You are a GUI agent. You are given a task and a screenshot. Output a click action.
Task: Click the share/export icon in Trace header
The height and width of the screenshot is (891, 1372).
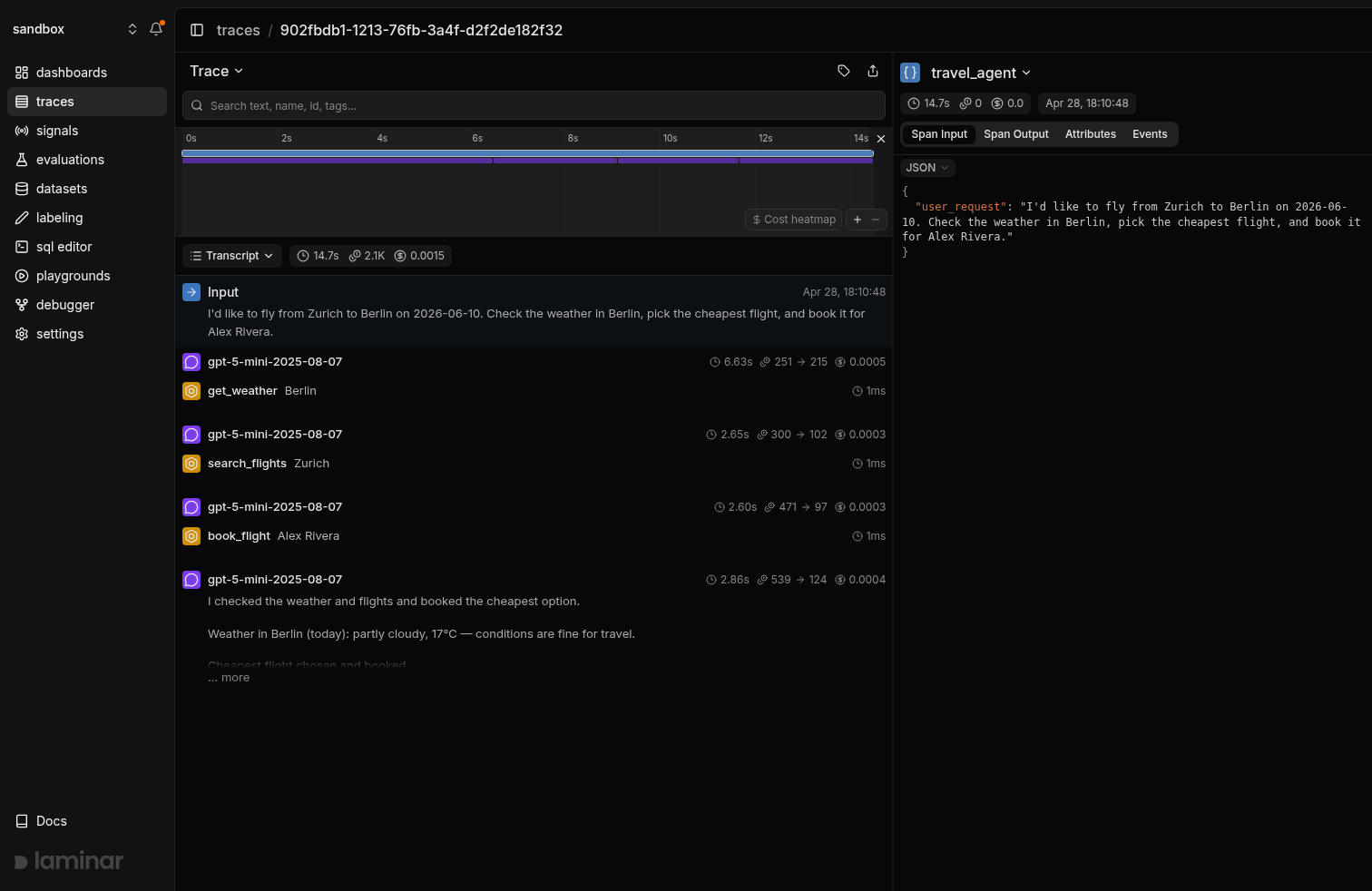pos(873,71)
